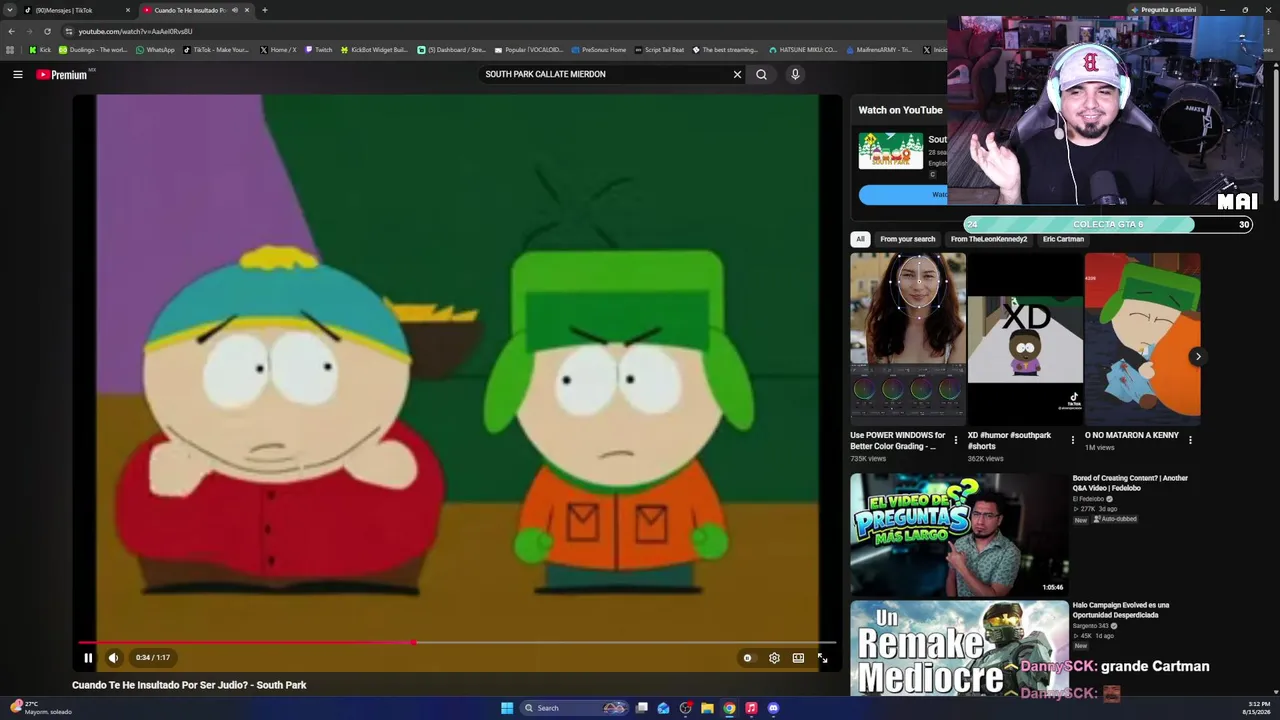Open File Explorer from the taskbar
Screen dimensions: 1280x720
(x=707, y=708)
